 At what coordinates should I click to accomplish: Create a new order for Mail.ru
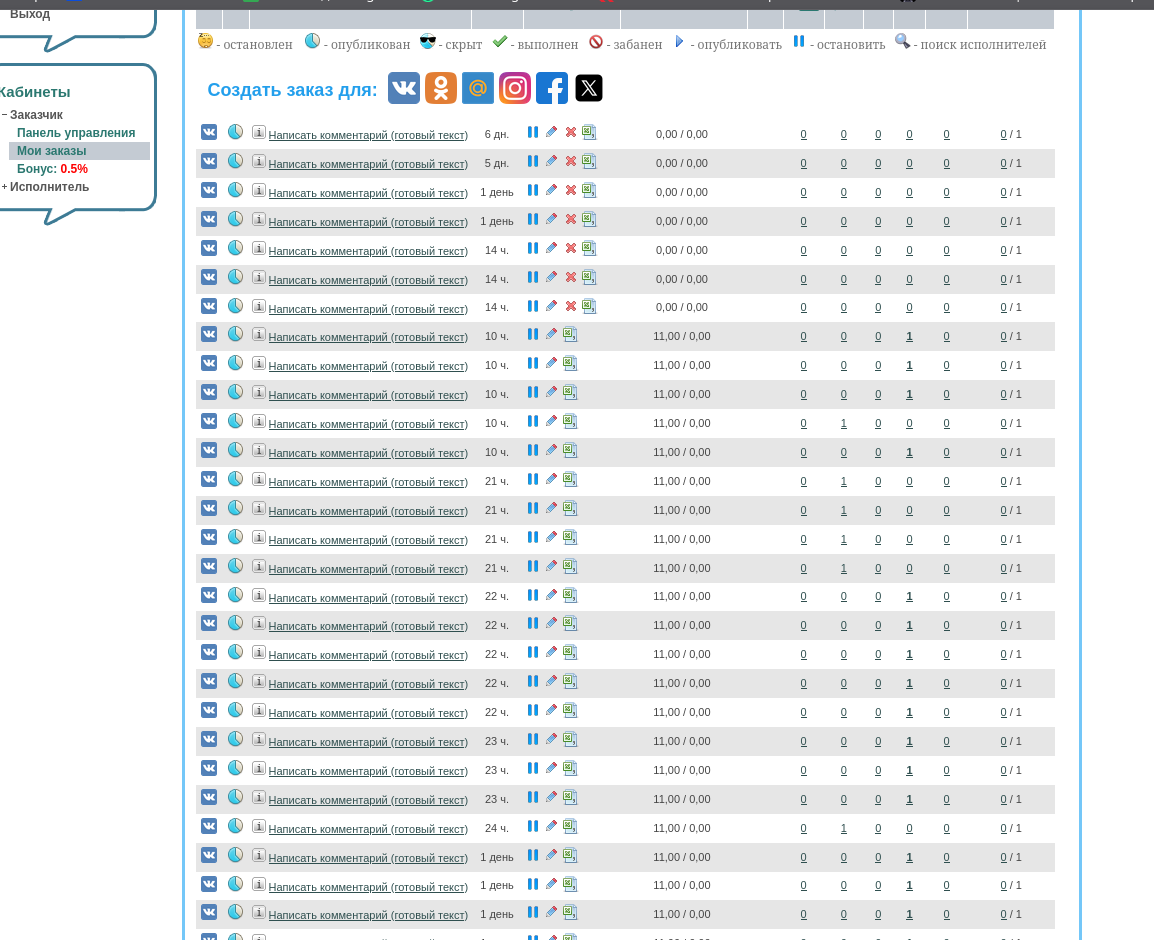pyautogui.click(x=478, y=88)
